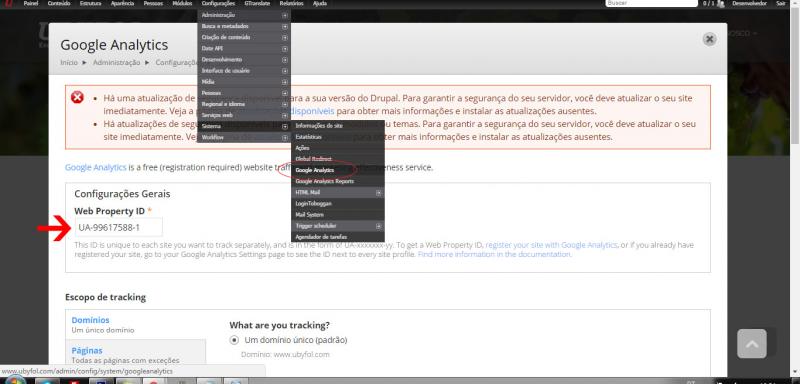The width and height of the screenshot is (800, 384).
Task: Expand the Administração submenu arrow
Action: (x=285, y=15)
